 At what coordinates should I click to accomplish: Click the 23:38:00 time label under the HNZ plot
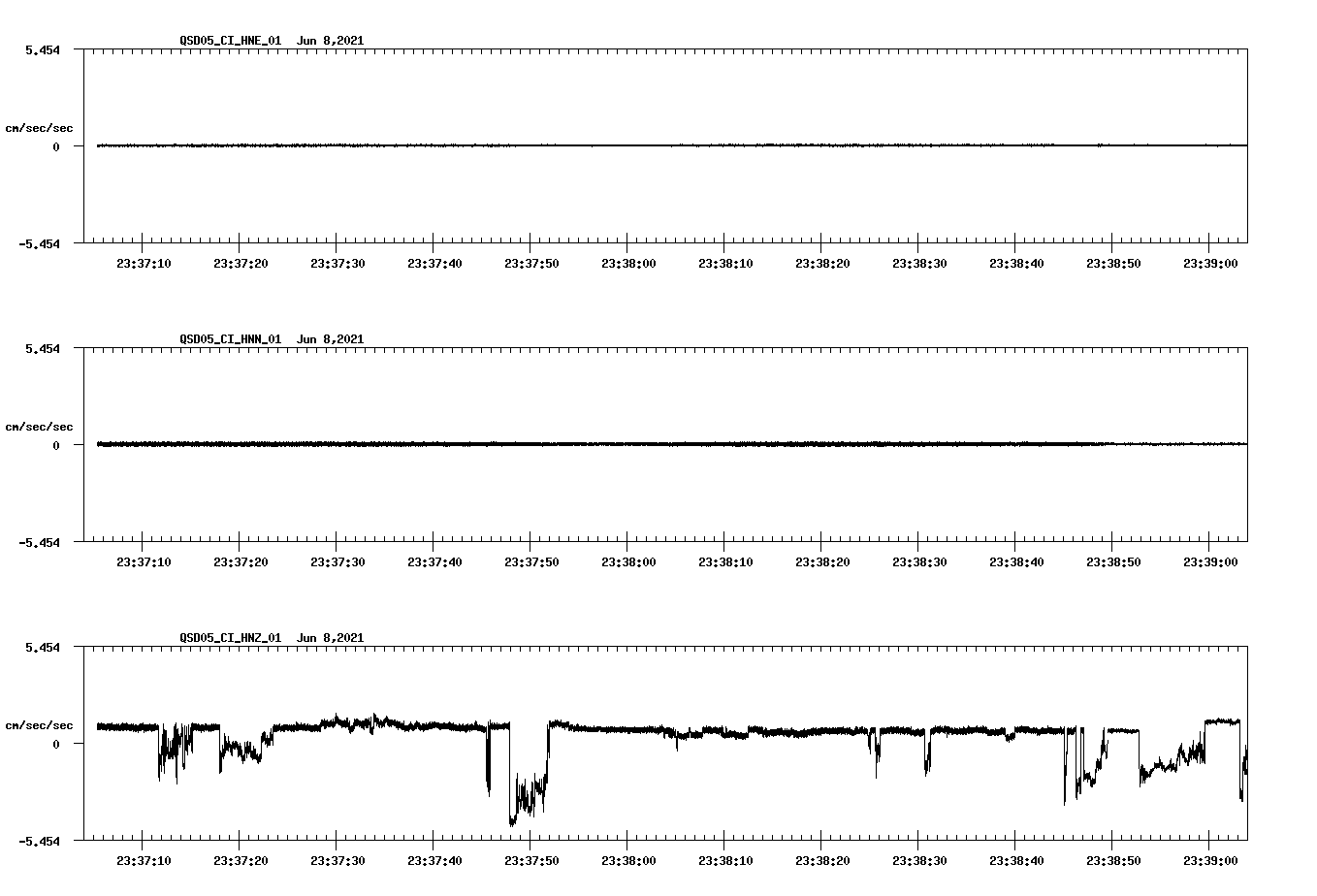pyautogui.click(x=628, y=860)
